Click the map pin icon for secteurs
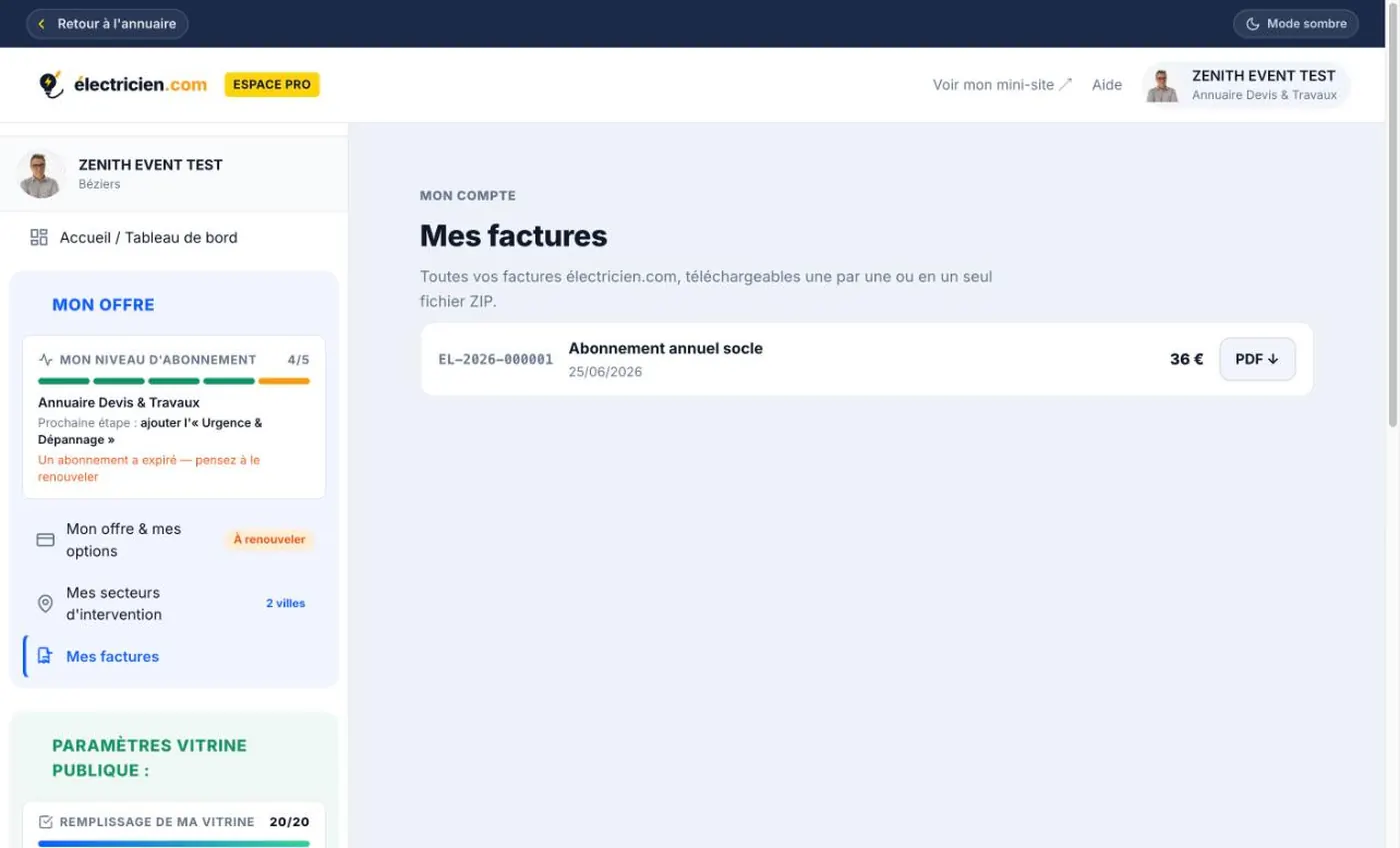The image size is (1400, 848). point(45,604)
